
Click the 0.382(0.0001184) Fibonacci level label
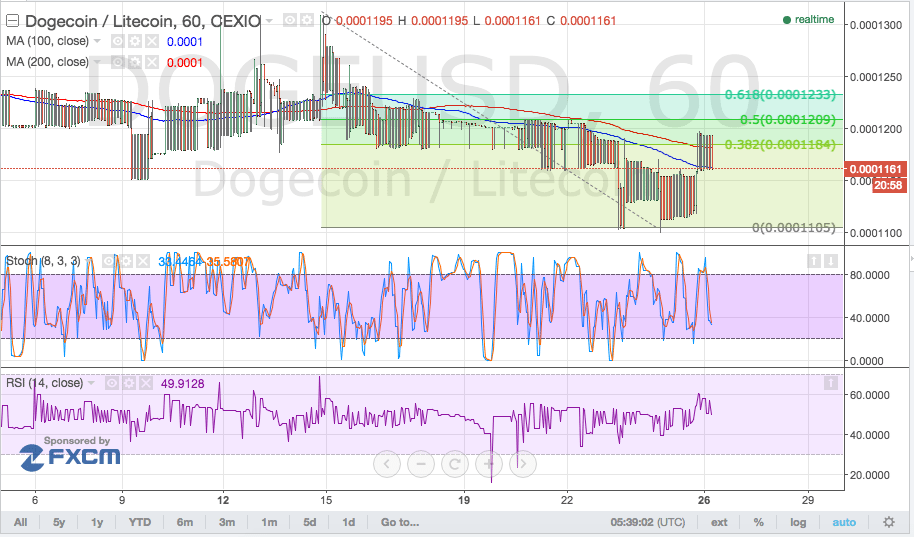coord(780,144)
